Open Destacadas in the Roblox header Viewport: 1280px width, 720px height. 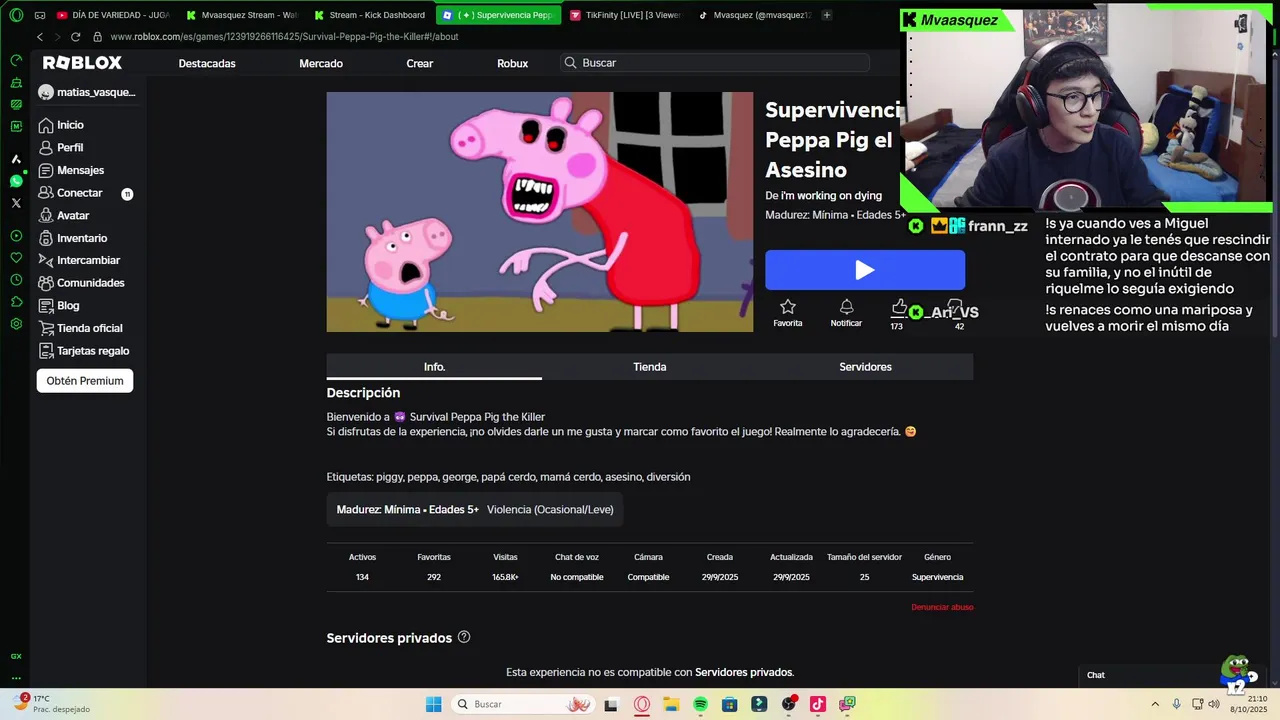click(x=207, y=63)
